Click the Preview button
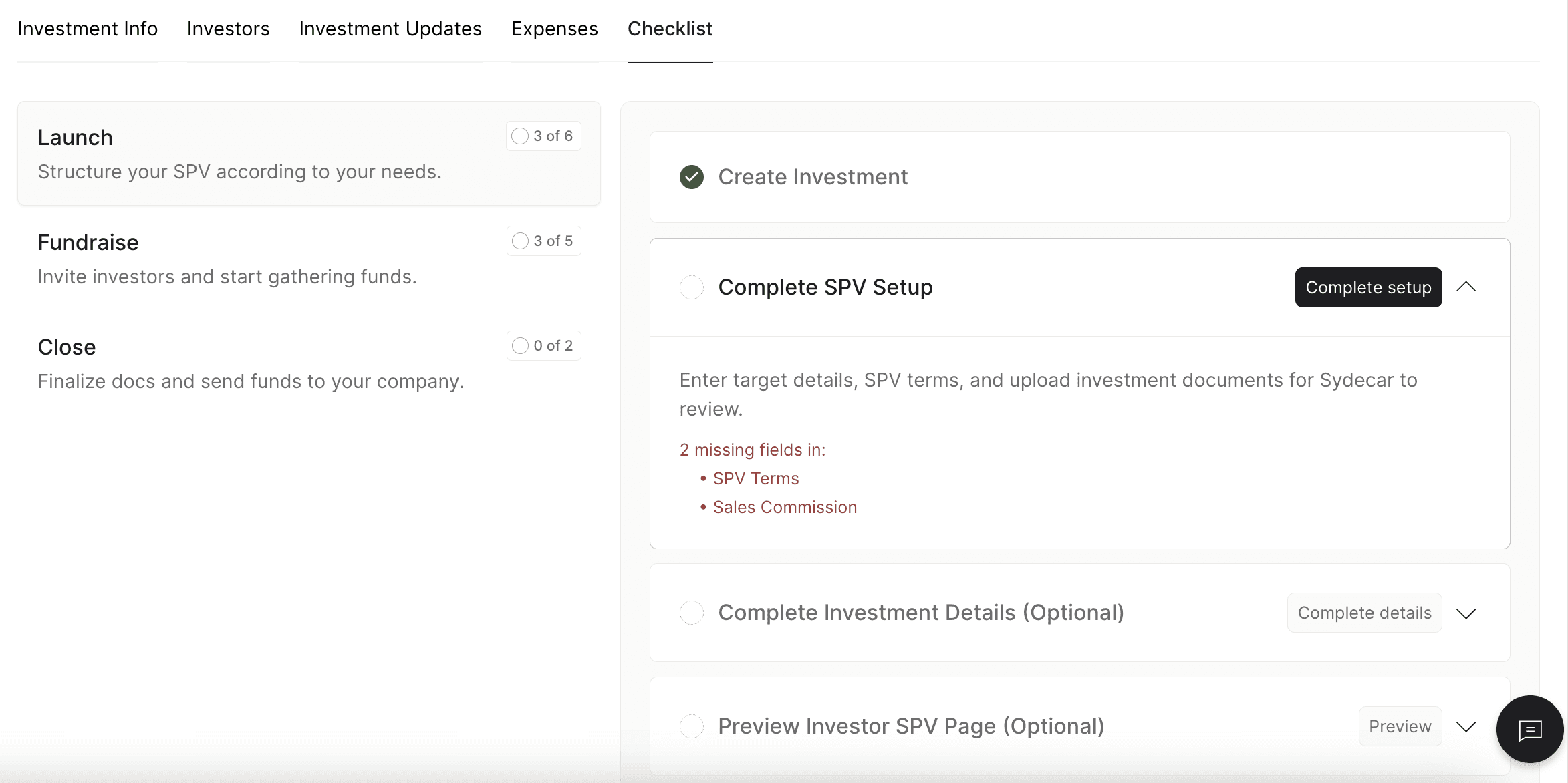Screen dimensions: 1568x783 coord(1400,726)
